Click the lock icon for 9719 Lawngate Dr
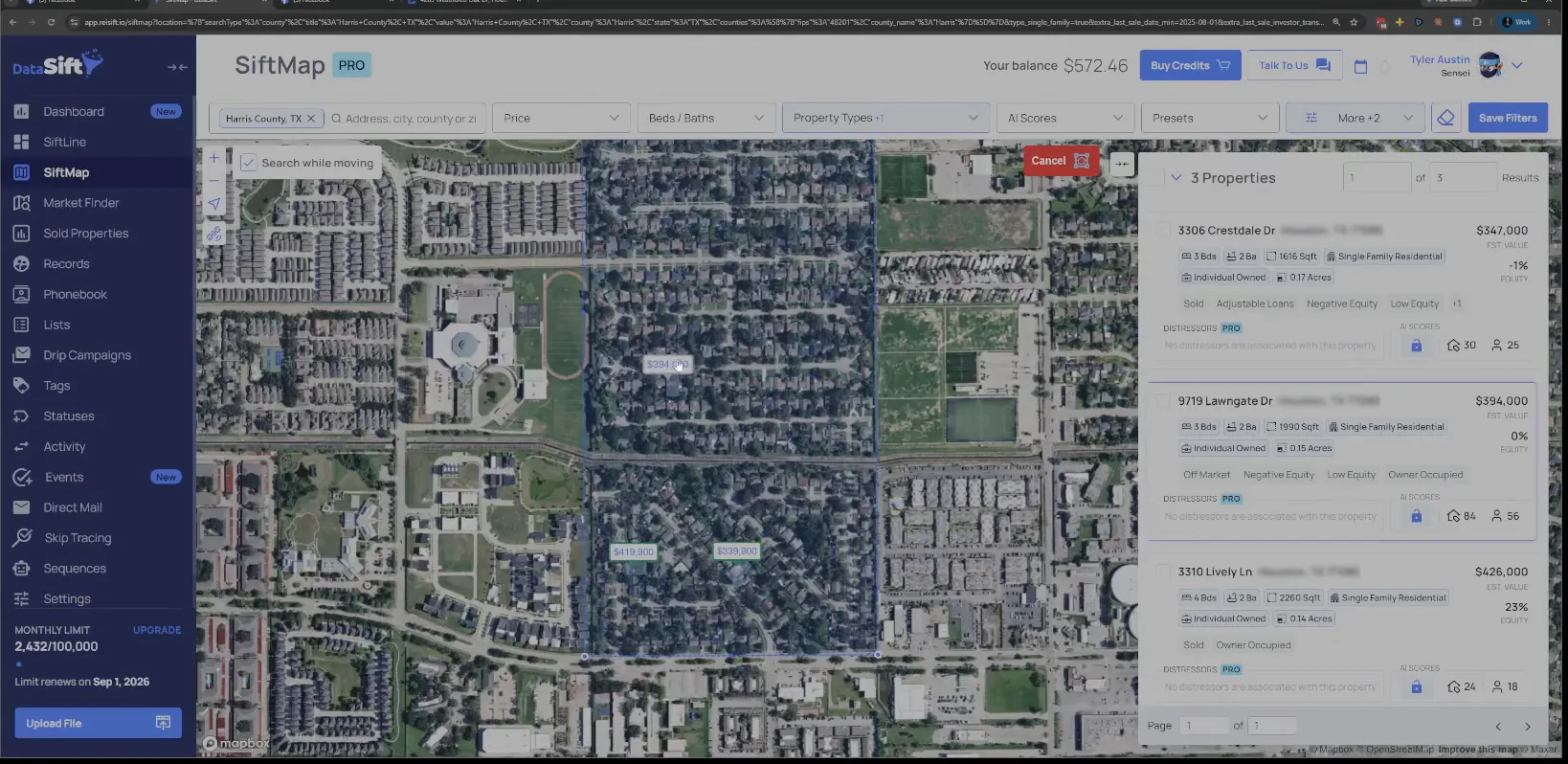Viewport: 1568px width, 764px height. pos(1416,516)
